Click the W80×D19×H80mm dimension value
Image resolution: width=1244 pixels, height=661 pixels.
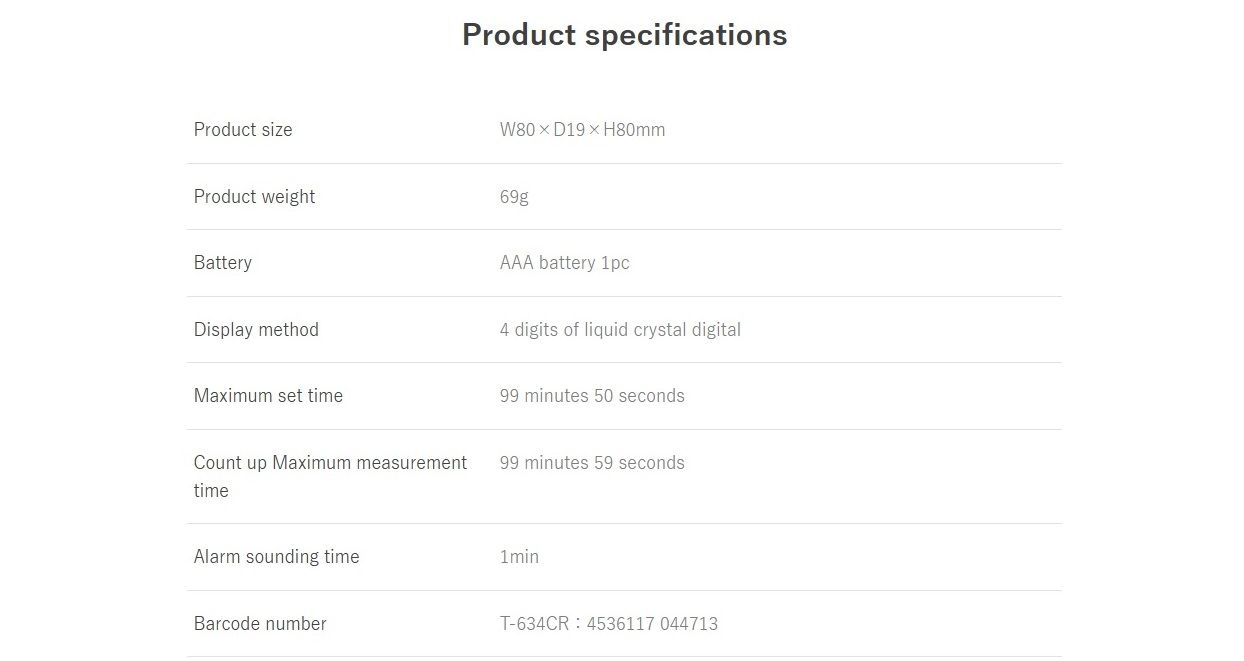pyautogui.click(x=582, y=130)
